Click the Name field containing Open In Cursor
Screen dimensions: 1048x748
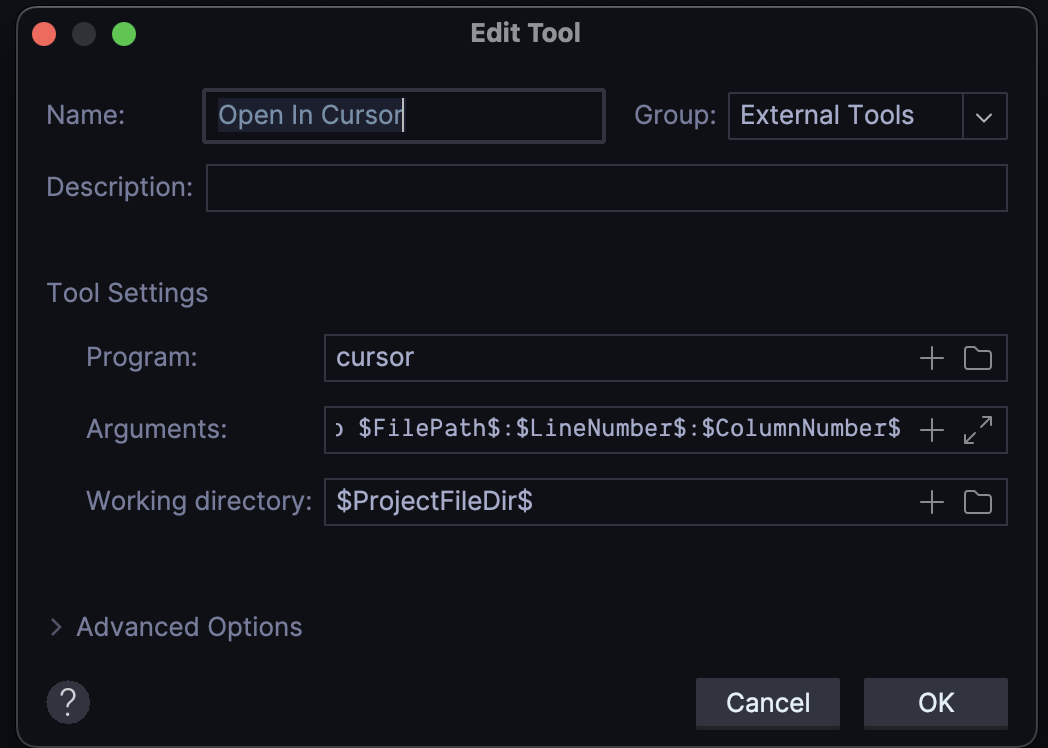(x=403, y=116)
